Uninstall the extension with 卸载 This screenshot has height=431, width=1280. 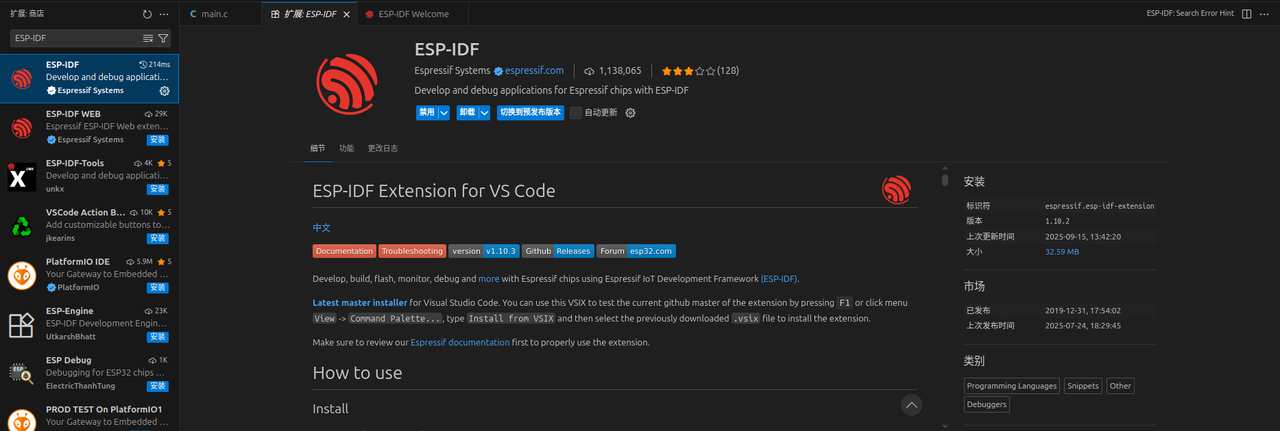[x=467, y=113]
